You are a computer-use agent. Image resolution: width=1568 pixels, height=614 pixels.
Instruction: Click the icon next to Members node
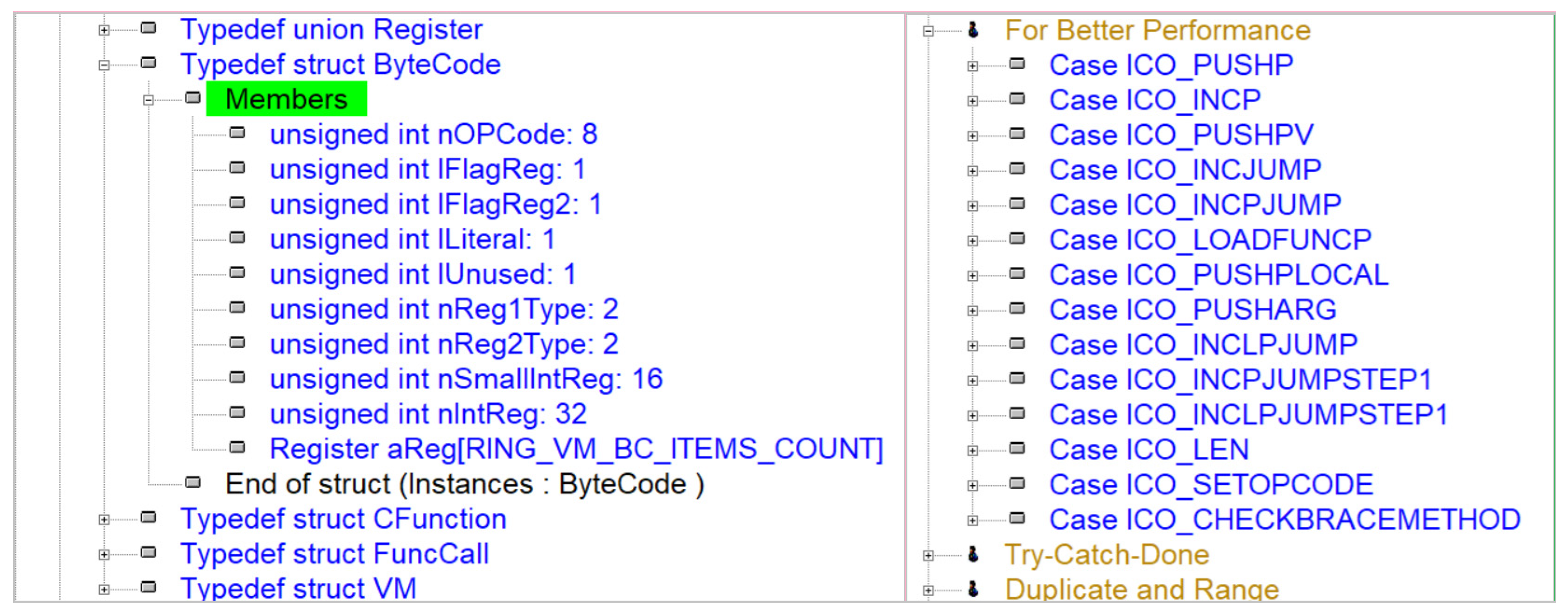pyautogui.click(x=193, y=97)
